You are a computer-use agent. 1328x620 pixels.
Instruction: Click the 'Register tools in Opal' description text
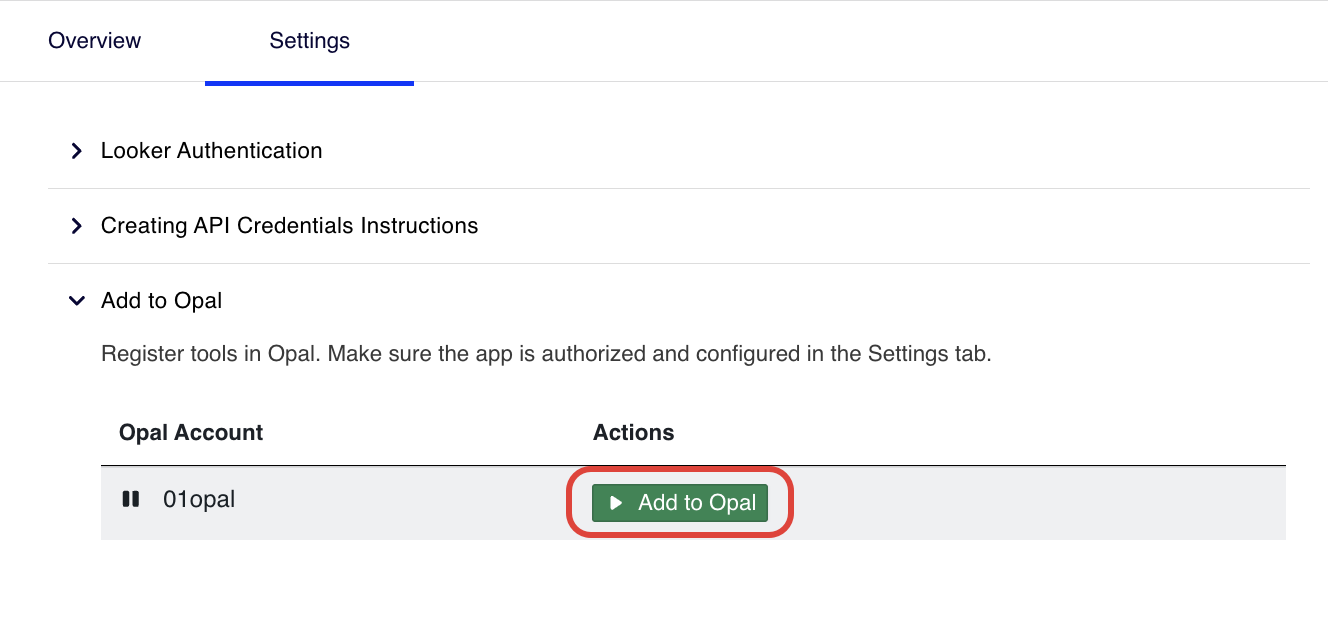[546, 354]
